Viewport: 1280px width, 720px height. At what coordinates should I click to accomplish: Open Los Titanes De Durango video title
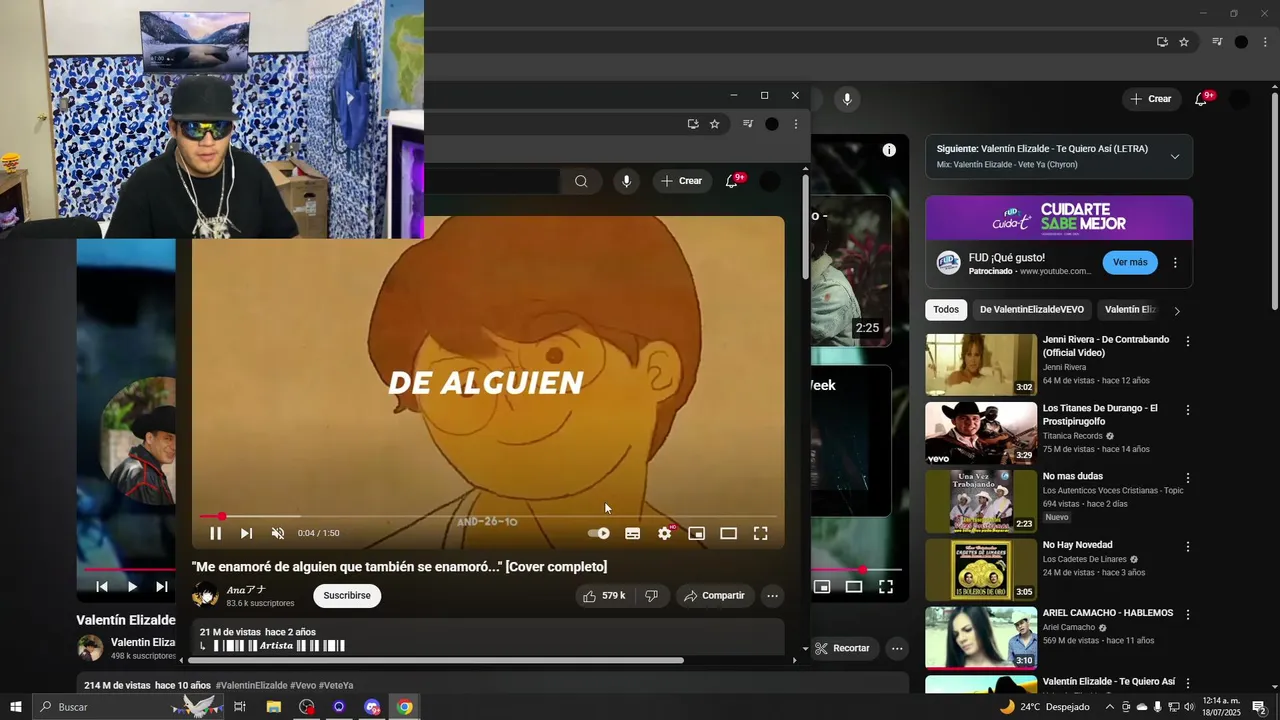tap(1100, 415)
